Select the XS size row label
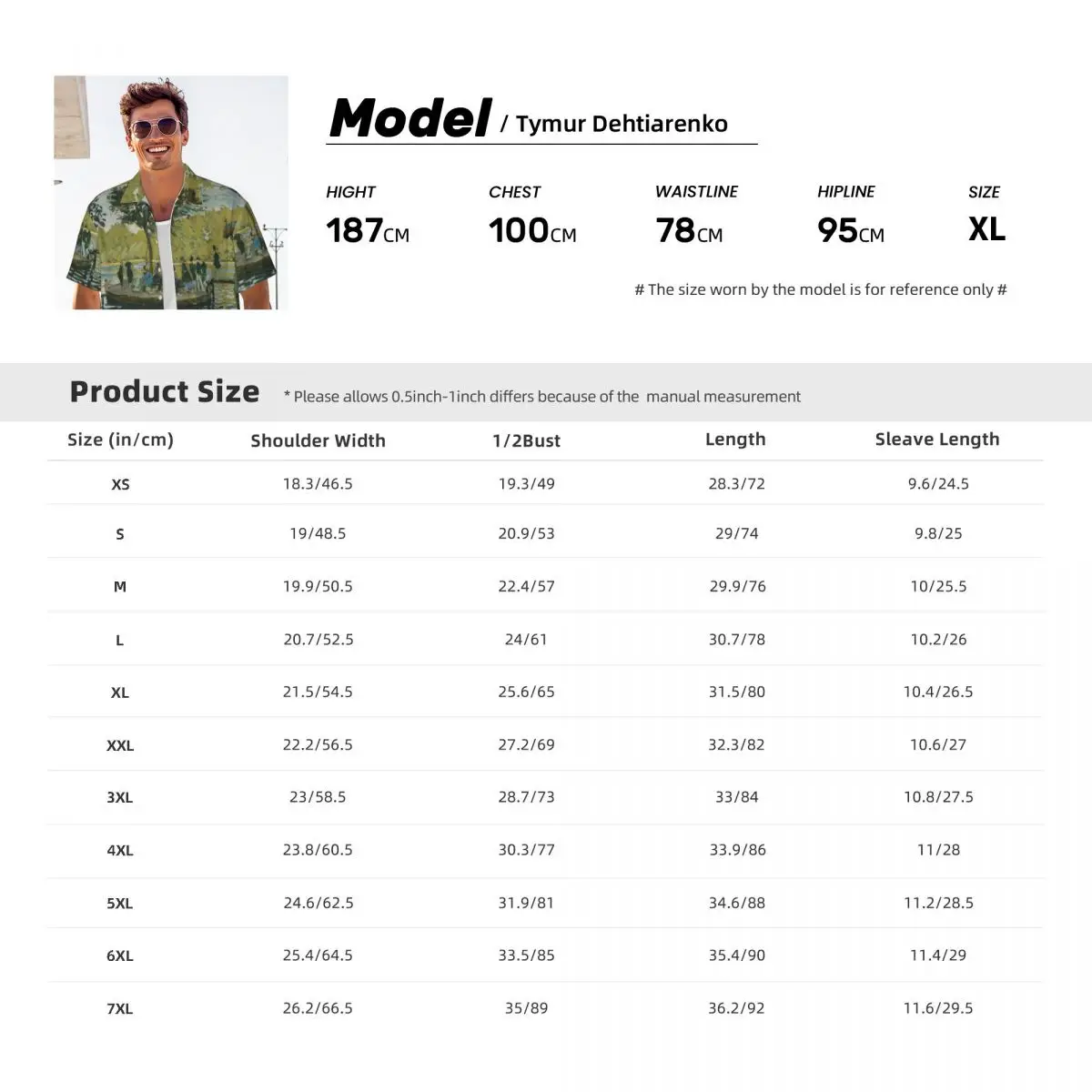Screen dimensions: 1092x1092 click(x=120, y=484)
